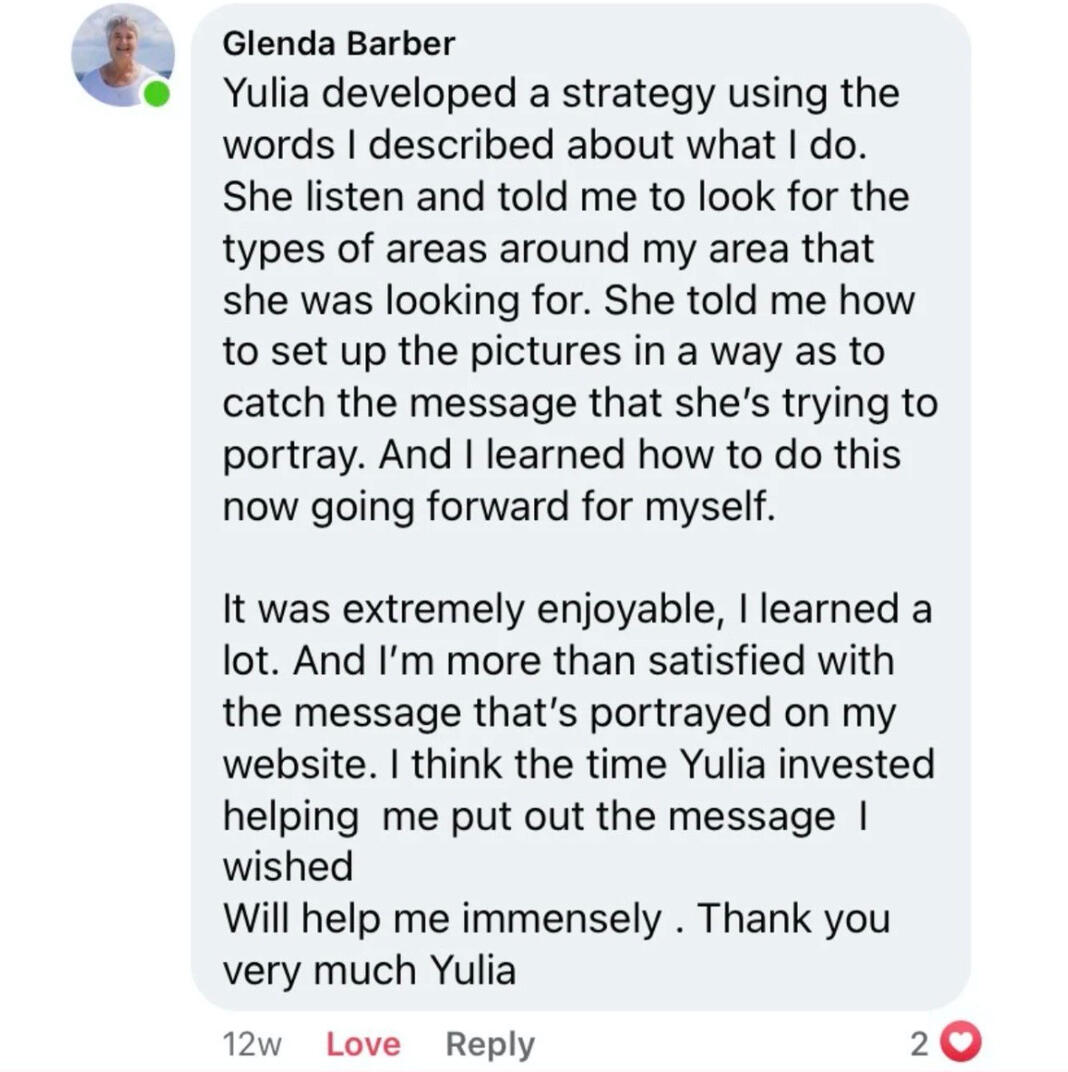
Task: Click the line containing only 'wished'
Action: click(x=288, y=866)
